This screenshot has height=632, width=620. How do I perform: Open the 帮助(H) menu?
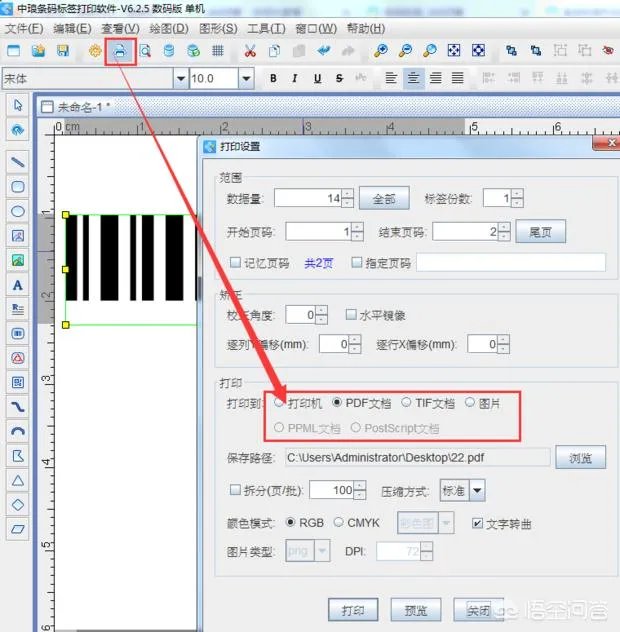(366, 29)
